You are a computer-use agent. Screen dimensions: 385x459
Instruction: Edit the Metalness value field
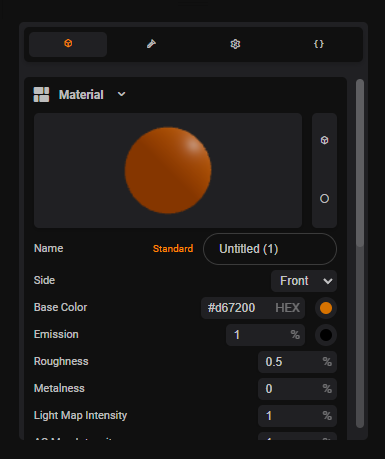click(x=297, y=389)
